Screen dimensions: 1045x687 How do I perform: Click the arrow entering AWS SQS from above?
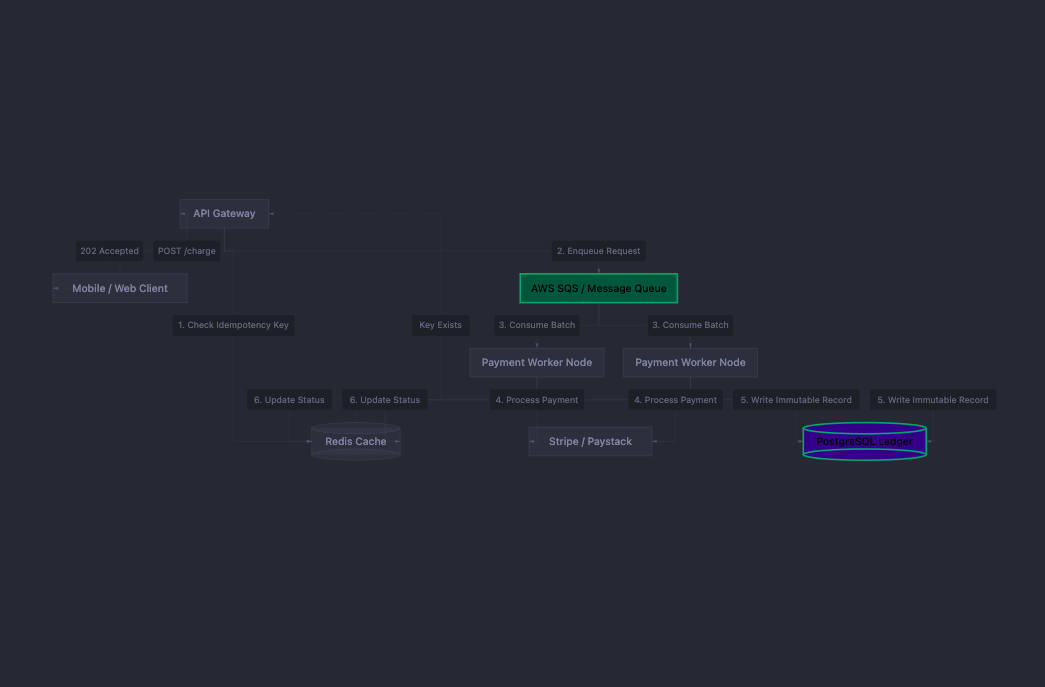click(x=599, y=268)
